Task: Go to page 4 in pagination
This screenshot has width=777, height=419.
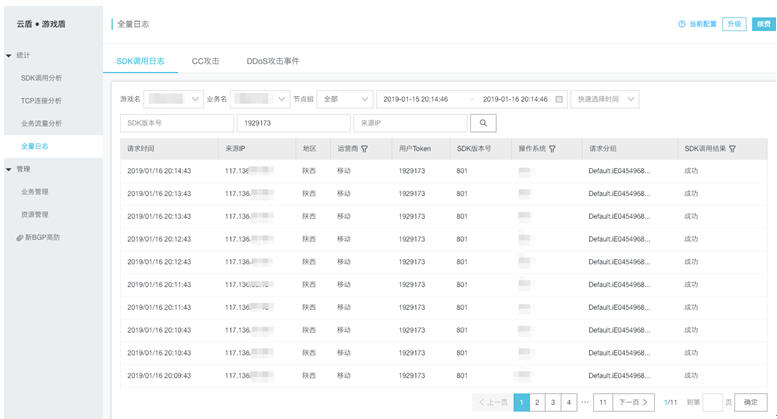Action: [569, 402]
